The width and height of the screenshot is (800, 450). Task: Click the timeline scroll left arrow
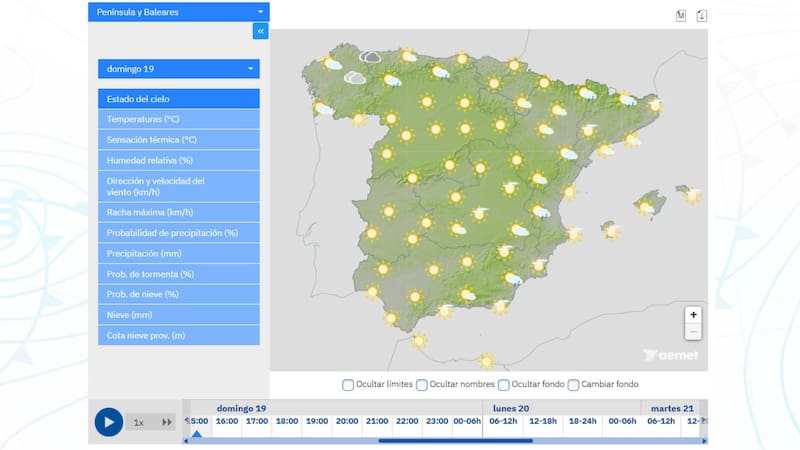[186, 441]
